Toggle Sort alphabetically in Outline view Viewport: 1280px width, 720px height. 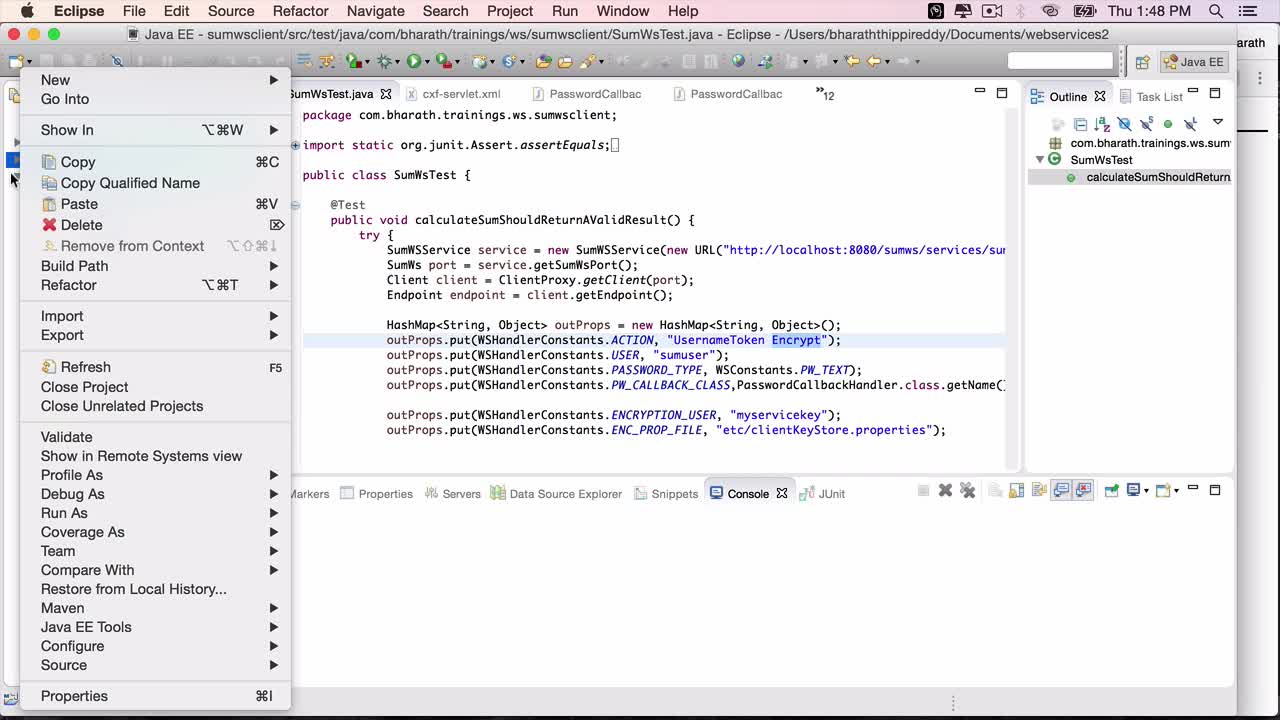pos(1102,124)
